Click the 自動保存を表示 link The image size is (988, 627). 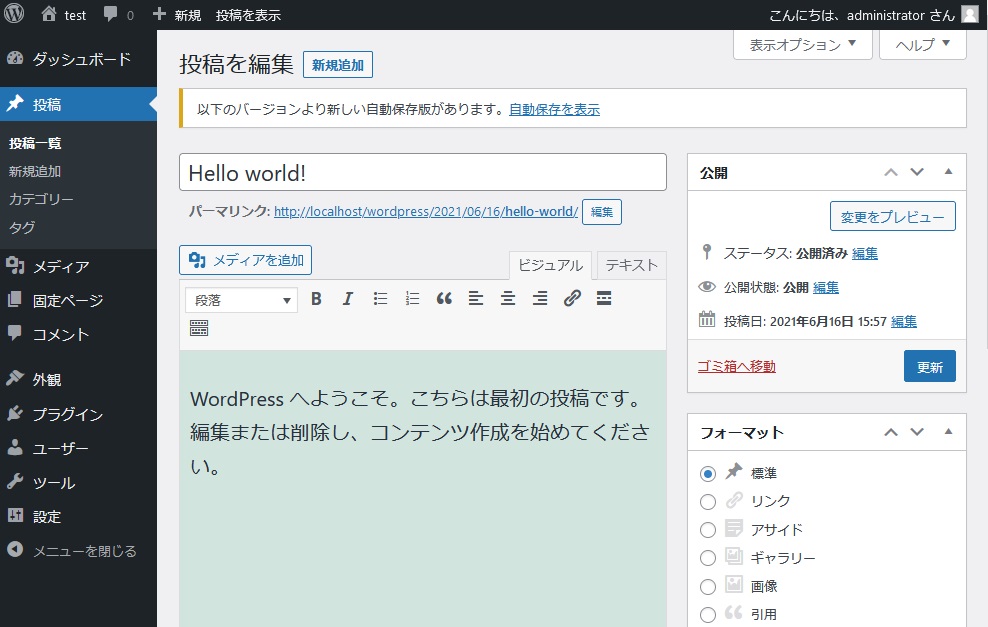[x=554, y=110]
